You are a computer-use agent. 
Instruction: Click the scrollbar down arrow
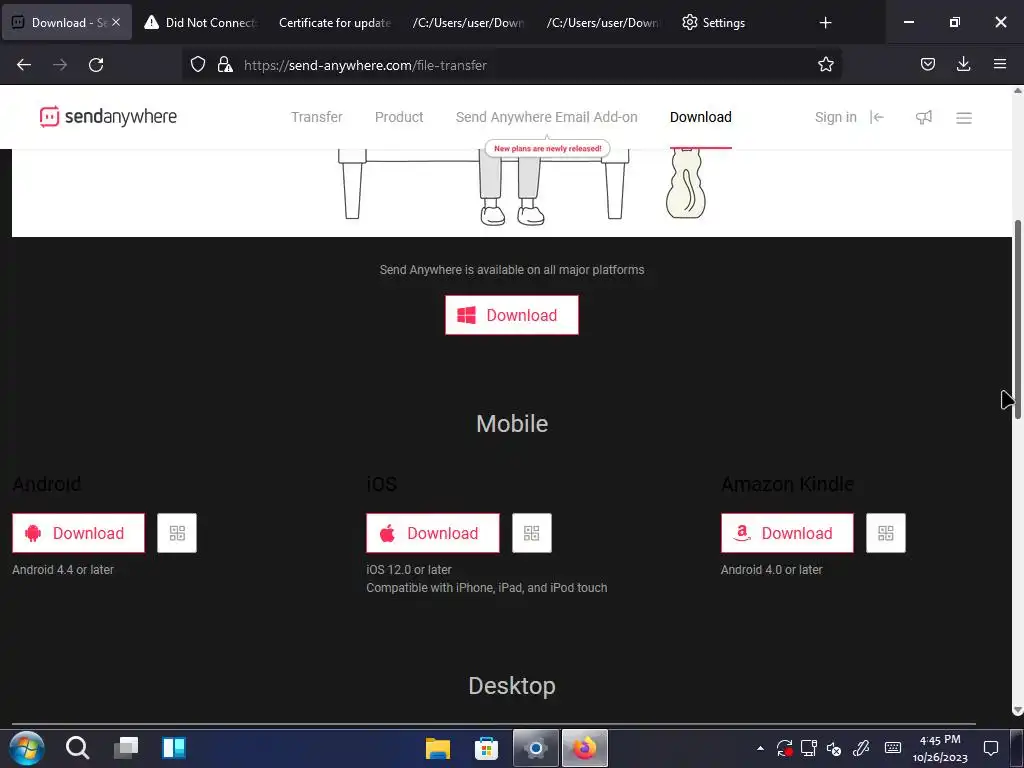[1017, 711]
